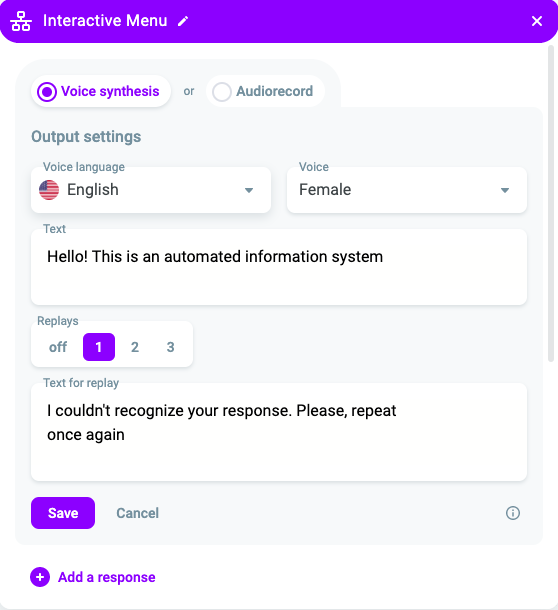Choose replay count 1
Image resolution: width=558 pixels, height=610 pixels.
point(99,347)
